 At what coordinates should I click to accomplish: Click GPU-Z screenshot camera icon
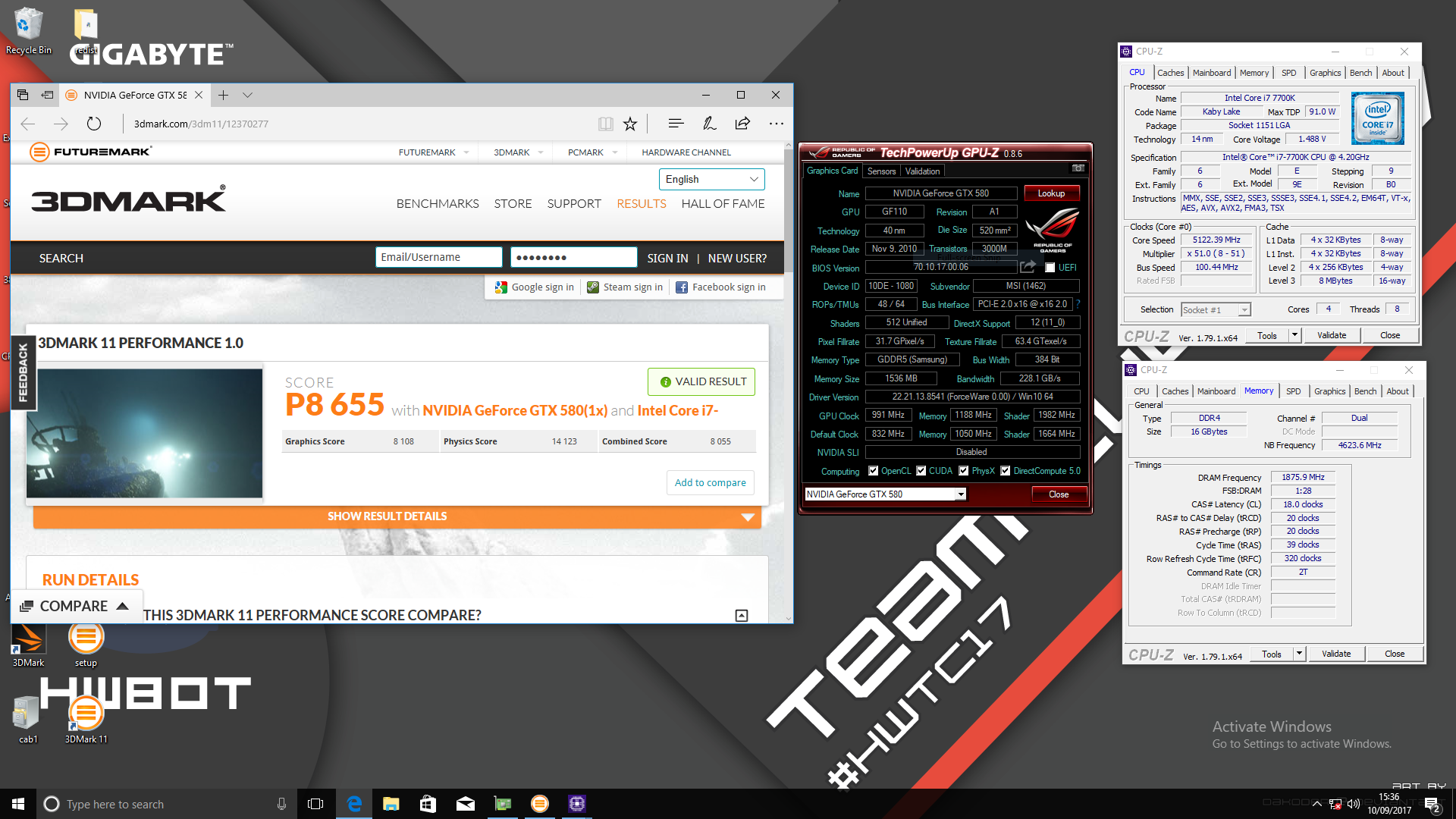1078,168
